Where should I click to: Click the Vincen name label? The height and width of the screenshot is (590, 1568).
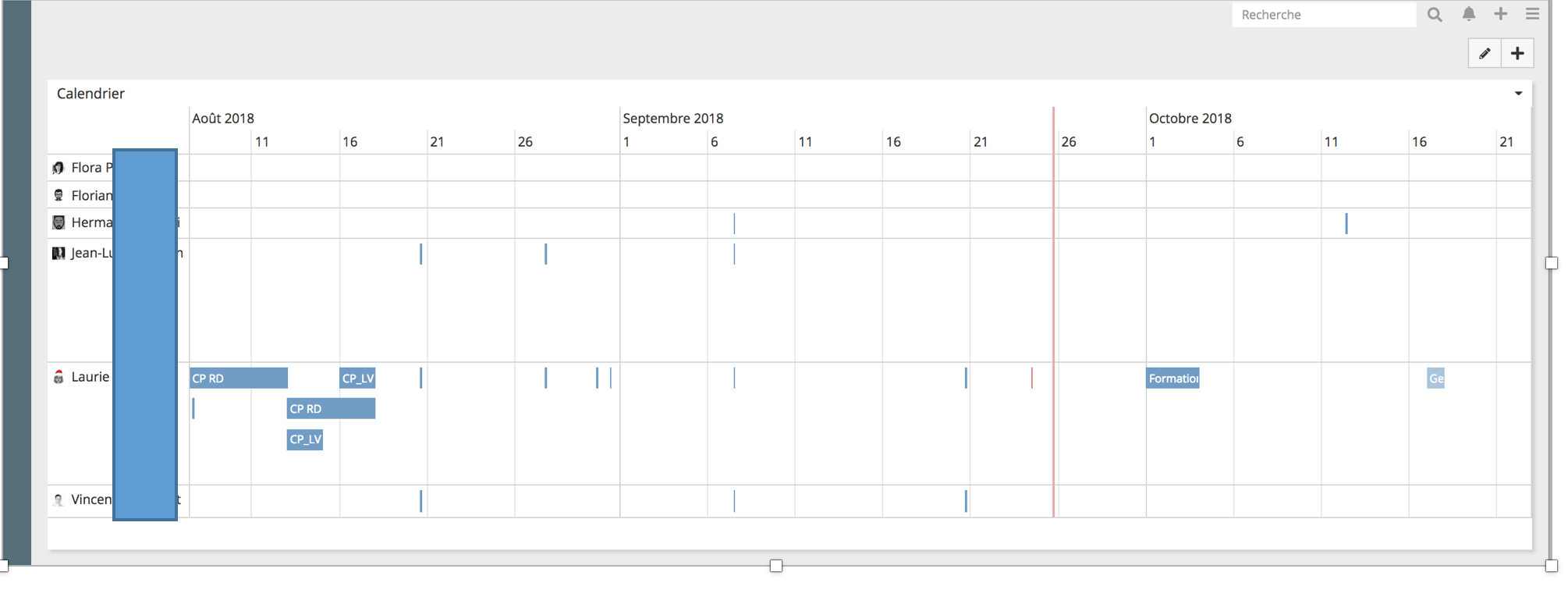[x=92, y=499]
